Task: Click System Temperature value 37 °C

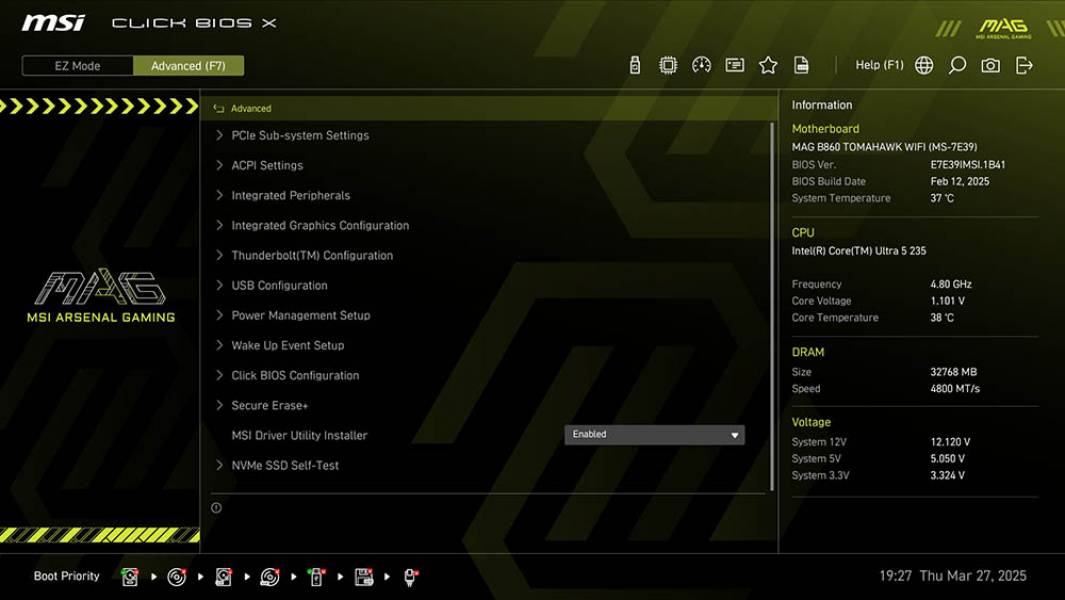Action: (x=942, y=198)
